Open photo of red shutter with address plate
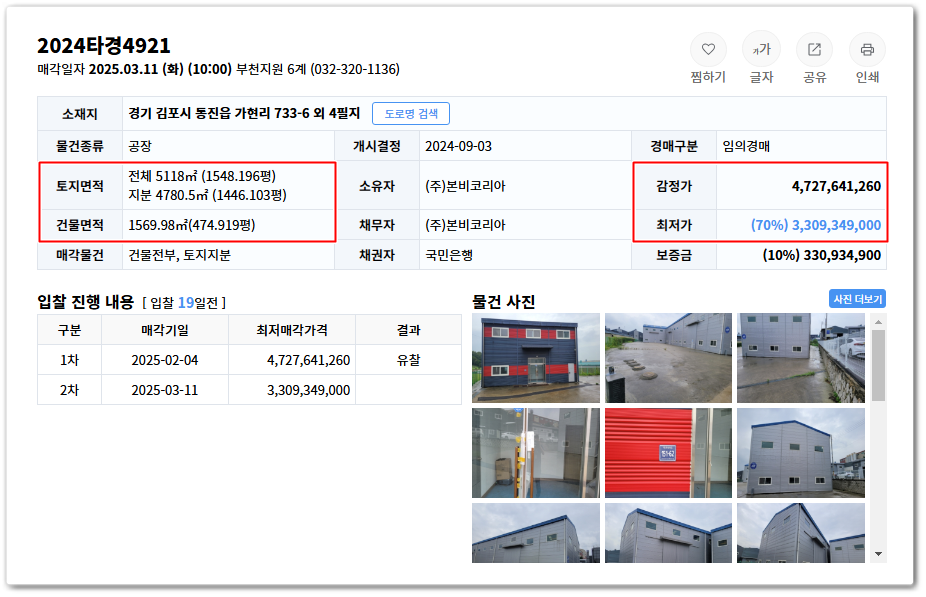Image resolution: width=926 pixels, height=597 pixels. pyautogui.click(x=668, y=453)
